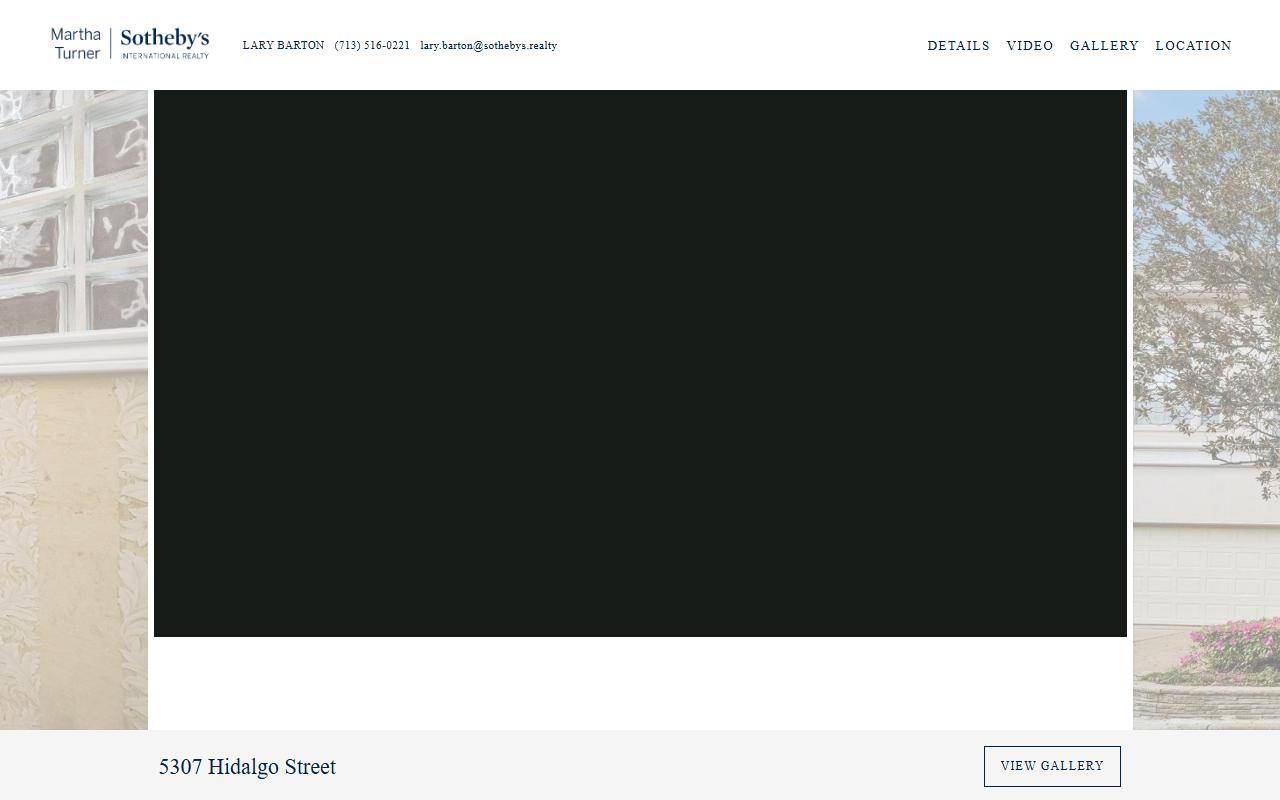The height and width of the screenshot is (800, 1280).
Task: Click the Martha Turner Sotheby's logo
Action: click(x=130, y=44)
